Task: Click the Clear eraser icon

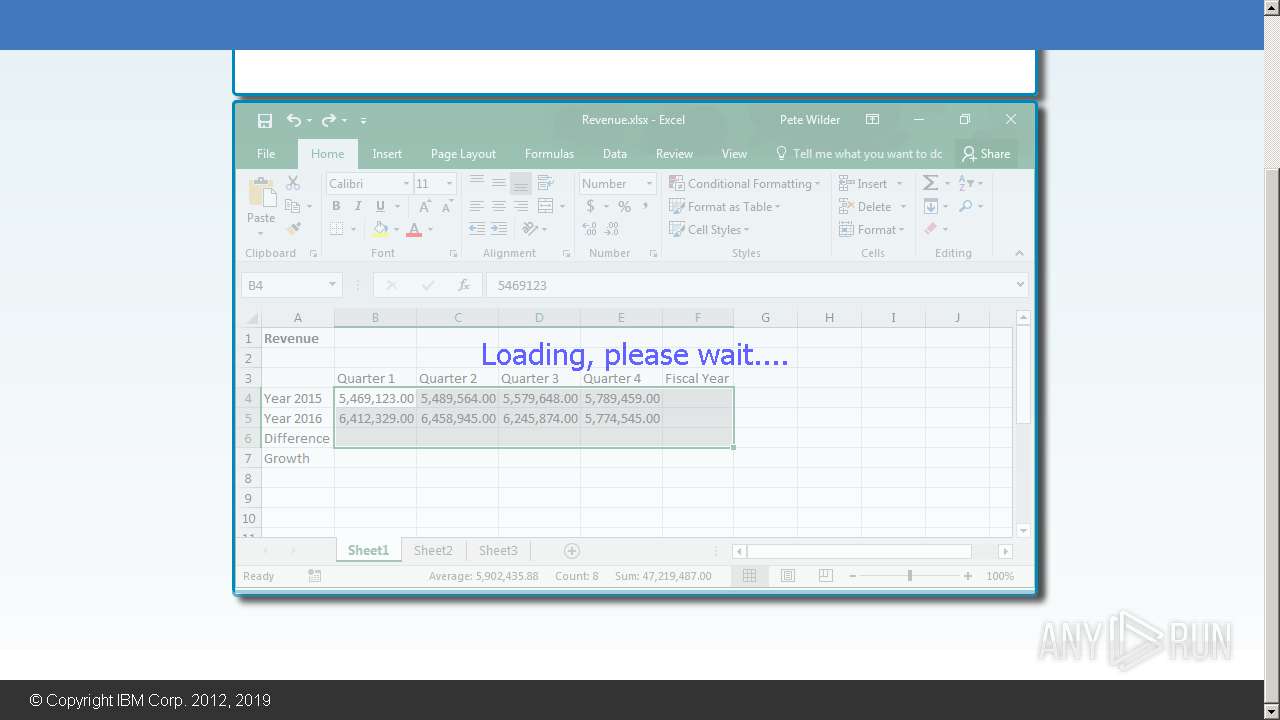Action: tap(931, 229)
